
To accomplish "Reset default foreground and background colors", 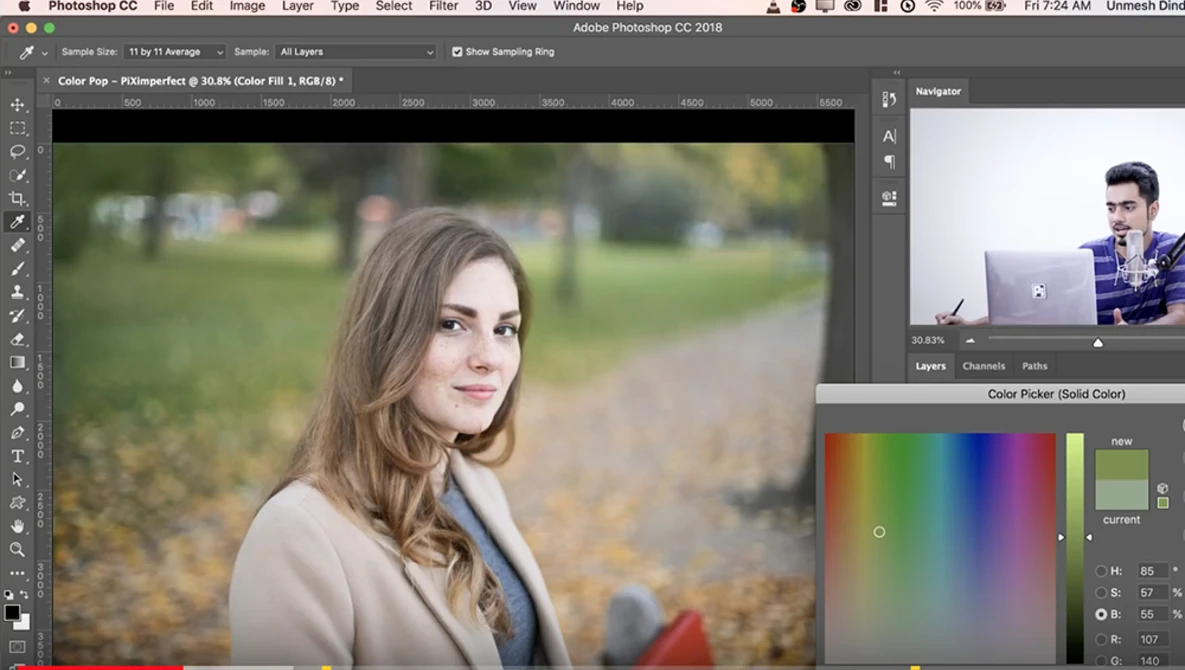I will (8, 594).
